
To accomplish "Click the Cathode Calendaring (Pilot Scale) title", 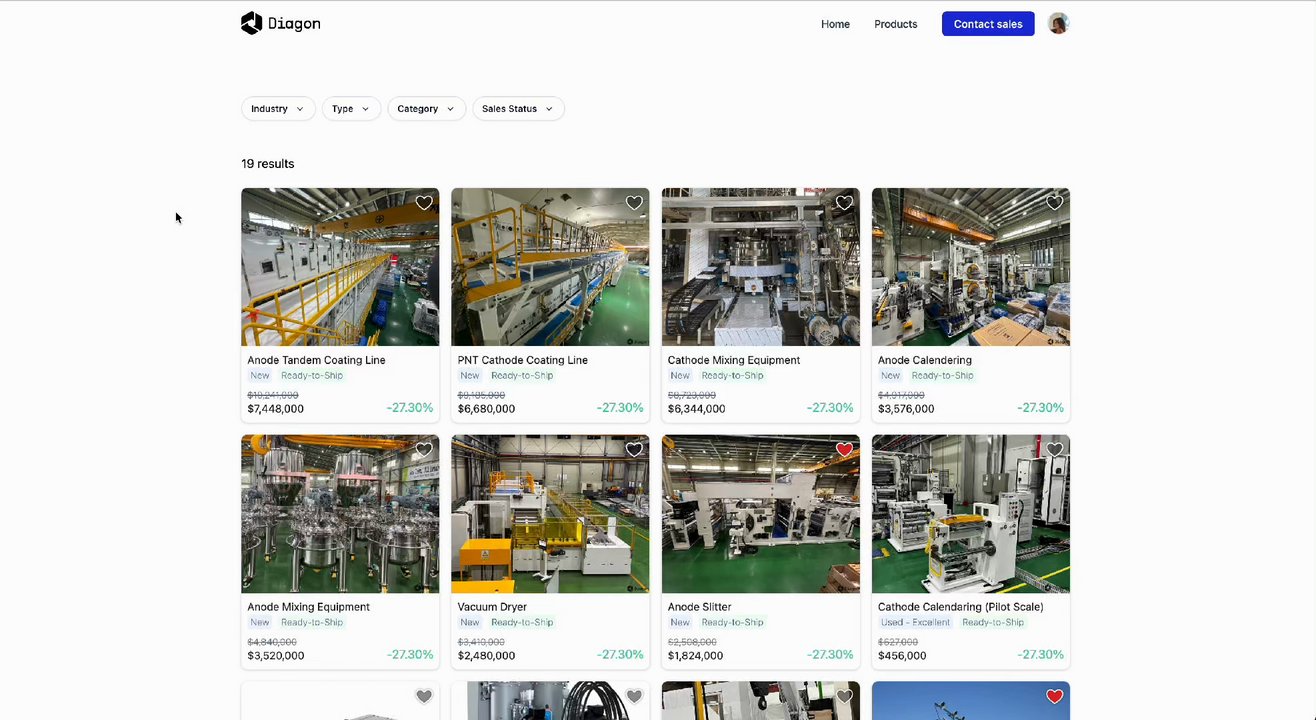I will [x=960, y=607].
